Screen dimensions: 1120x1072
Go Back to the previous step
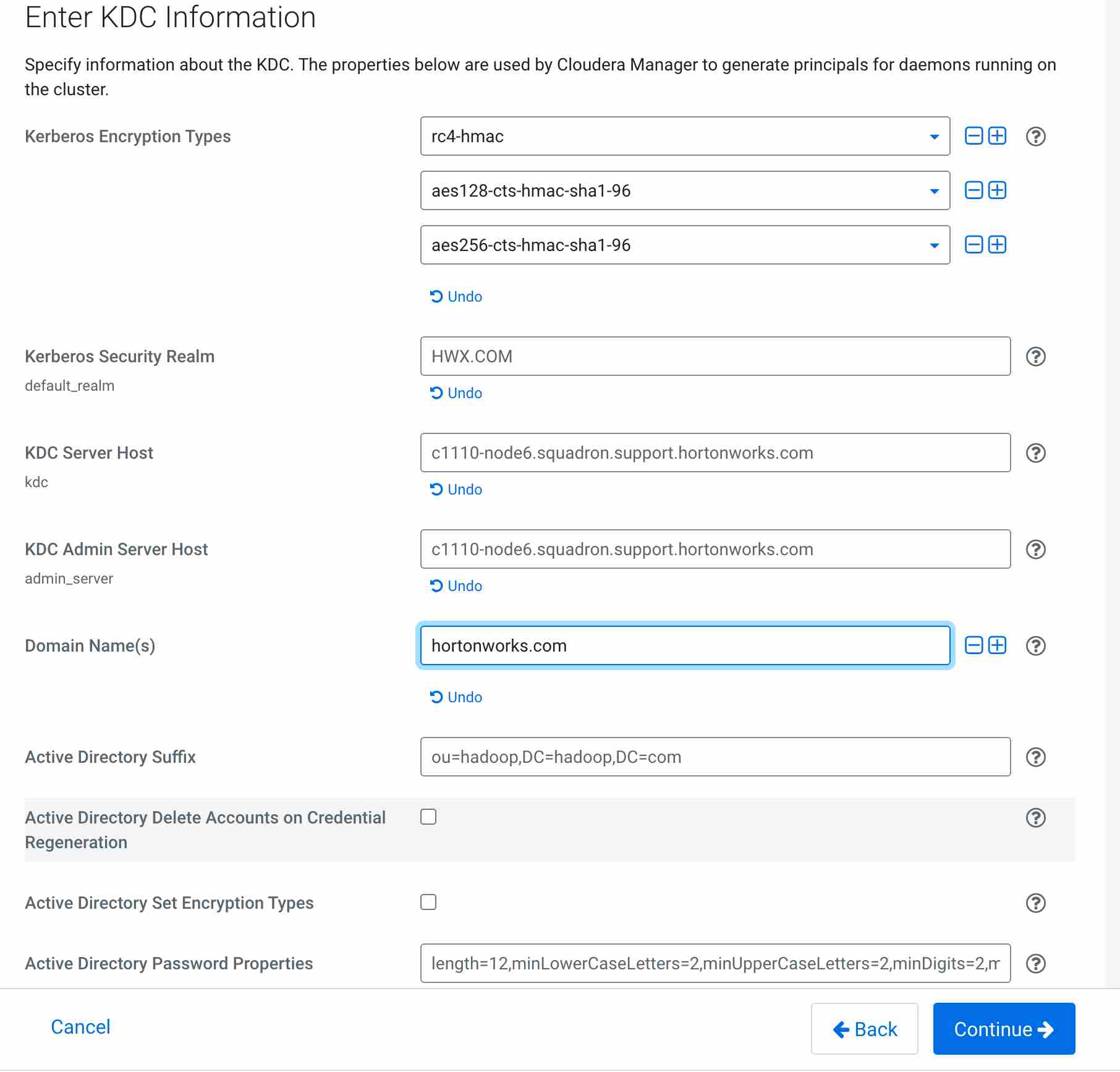coord(864,1029)
